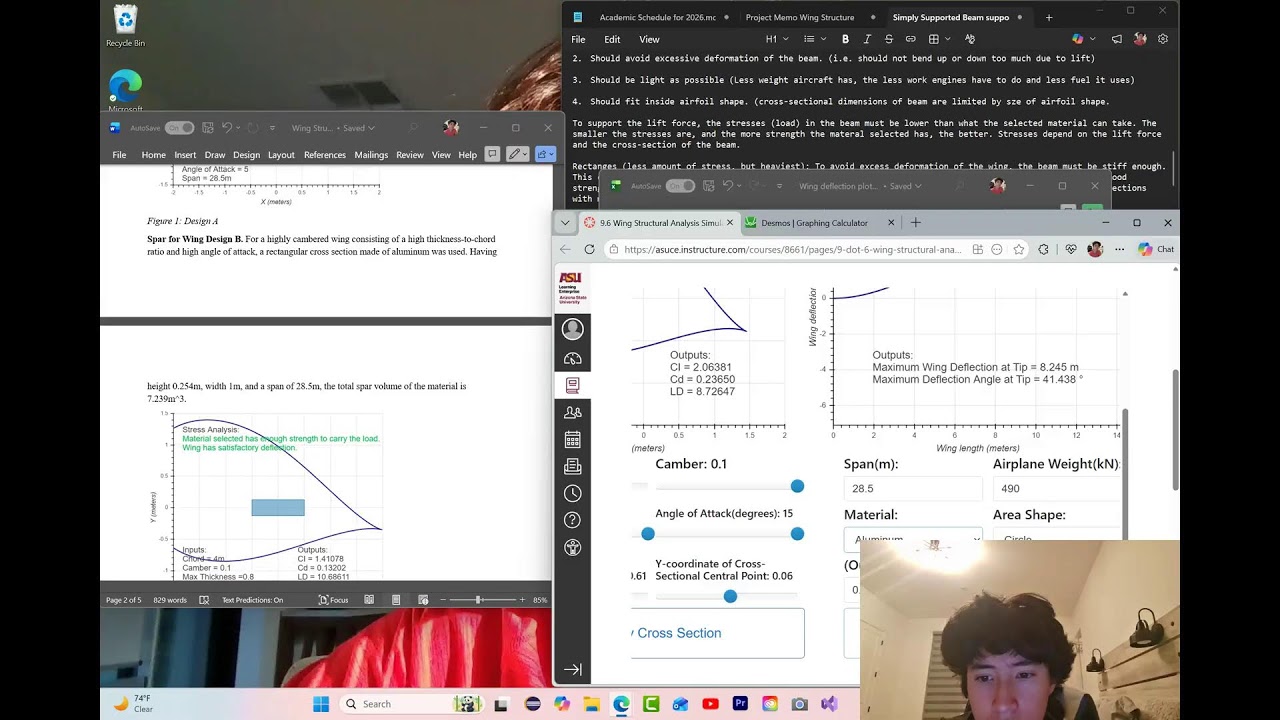Toggle Text Predictions in Word status bar
Screen dimensions: 1280x720
point(252,600)
